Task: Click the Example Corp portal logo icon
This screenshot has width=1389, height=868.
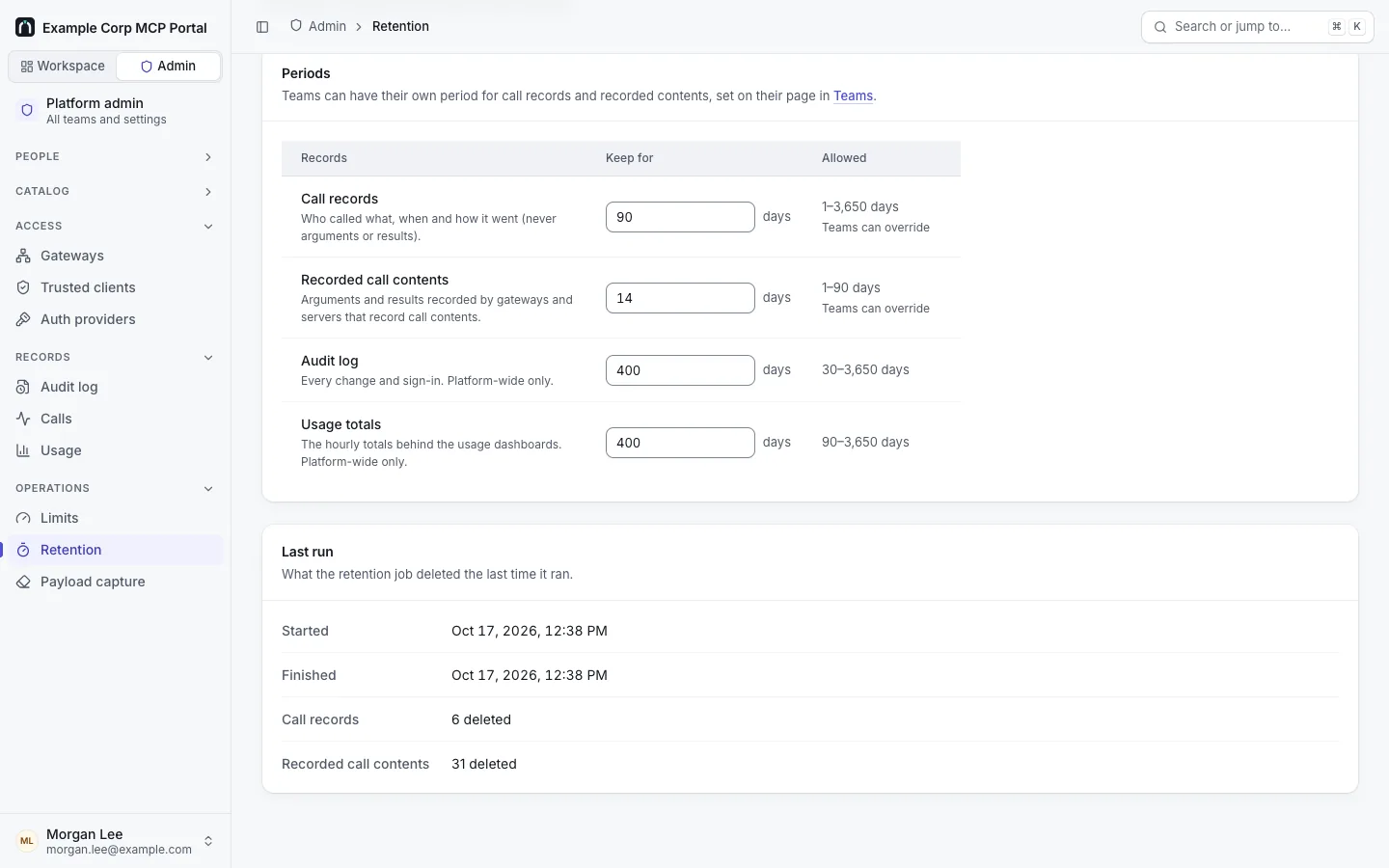Action: point(25,27)
